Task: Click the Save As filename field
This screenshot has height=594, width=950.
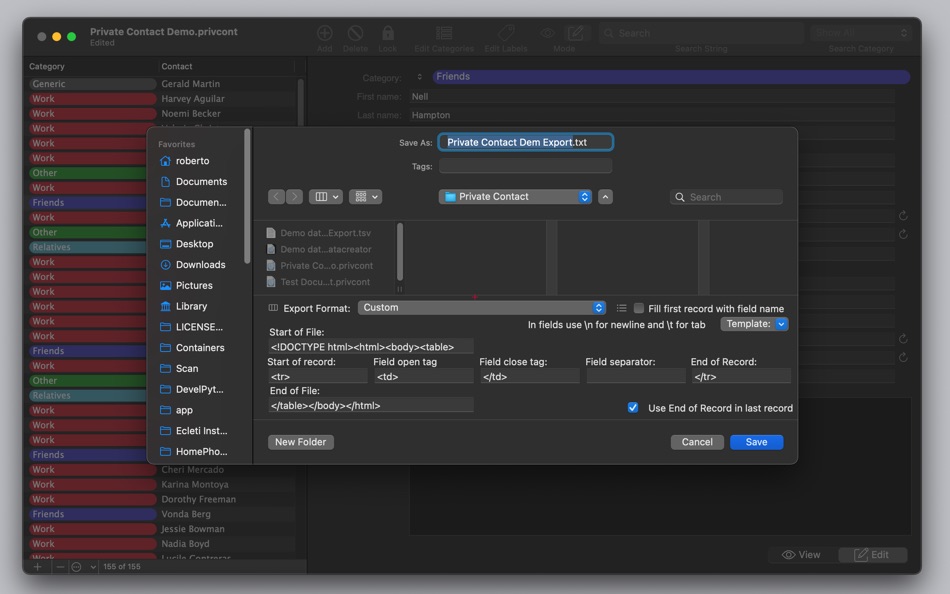Action: point(526,142)
